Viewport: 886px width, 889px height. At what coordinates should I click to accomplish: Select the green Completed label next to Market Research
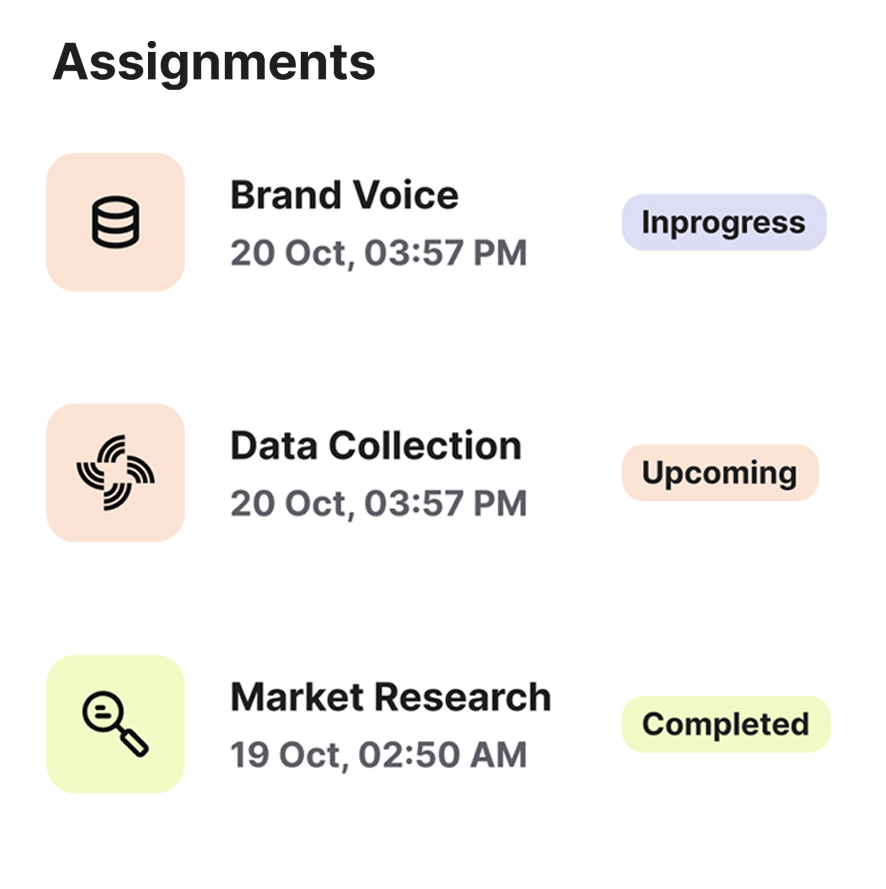pos(725,724)
